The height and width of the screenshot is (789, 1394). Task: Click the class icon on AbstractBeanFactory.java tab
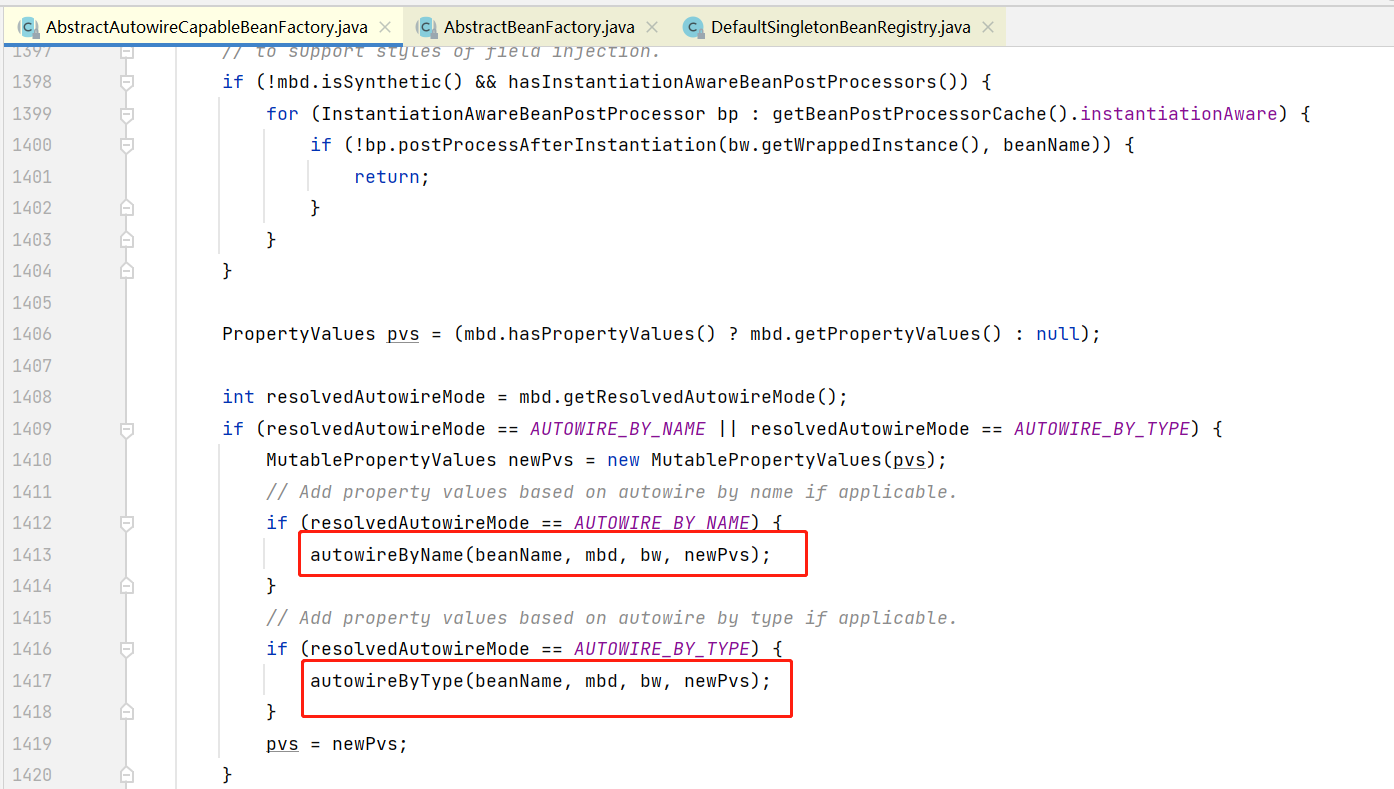point(427,27)
